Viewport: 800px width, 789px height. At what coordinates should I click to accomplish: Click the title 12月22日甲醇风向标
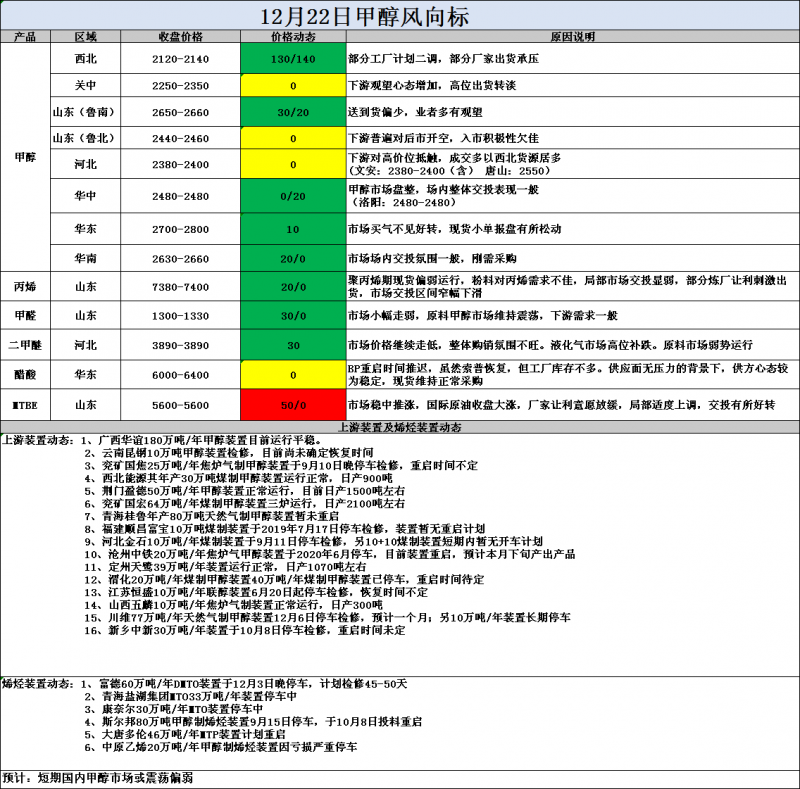[x=364, y=16]
